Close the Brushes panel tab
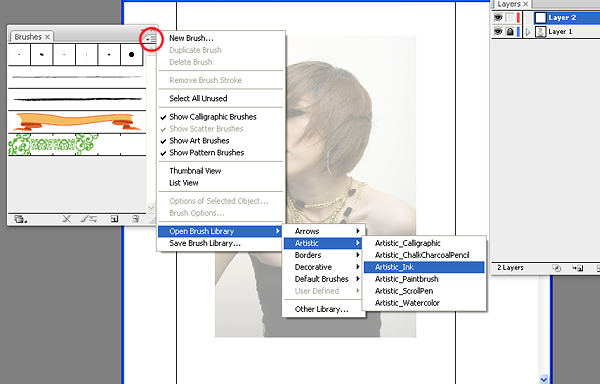Image resolution: width=600 pixels, height=384 pixels. pyautogui.click(x=47, y=37)
